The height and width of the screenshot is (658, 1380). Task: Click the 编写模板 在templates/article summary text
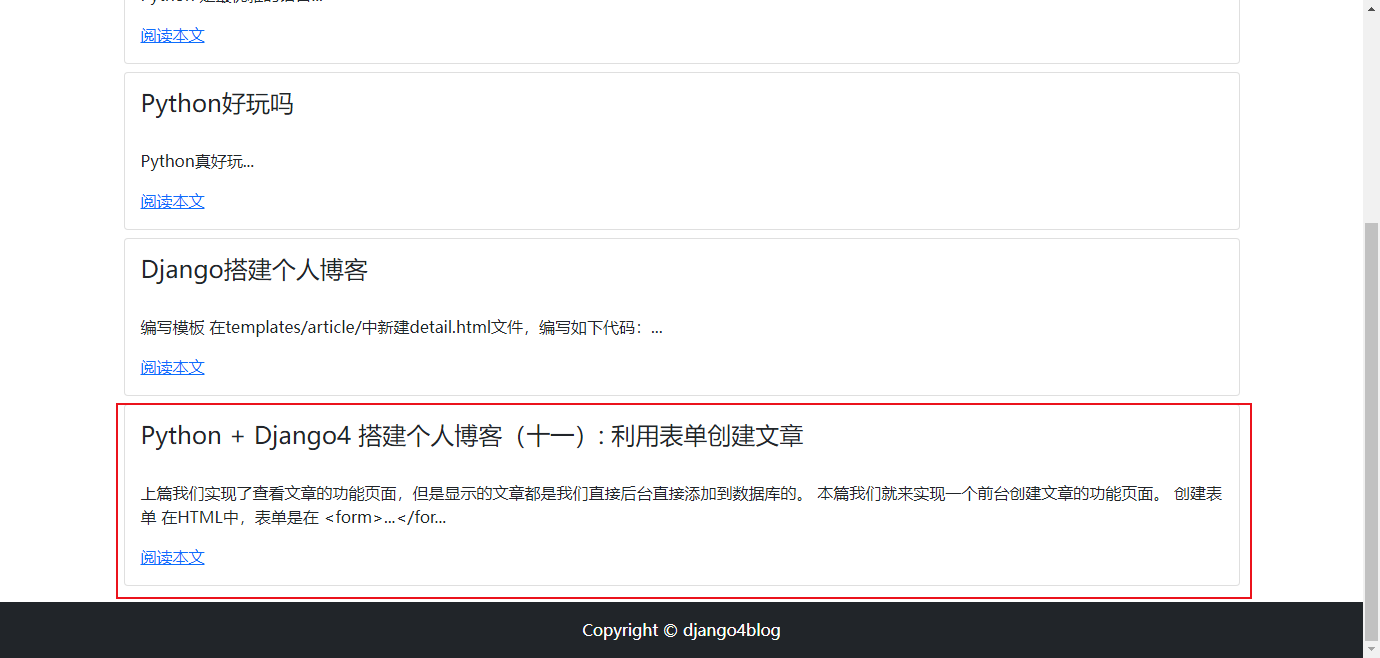pyautogui.click(x=401, y=327)
